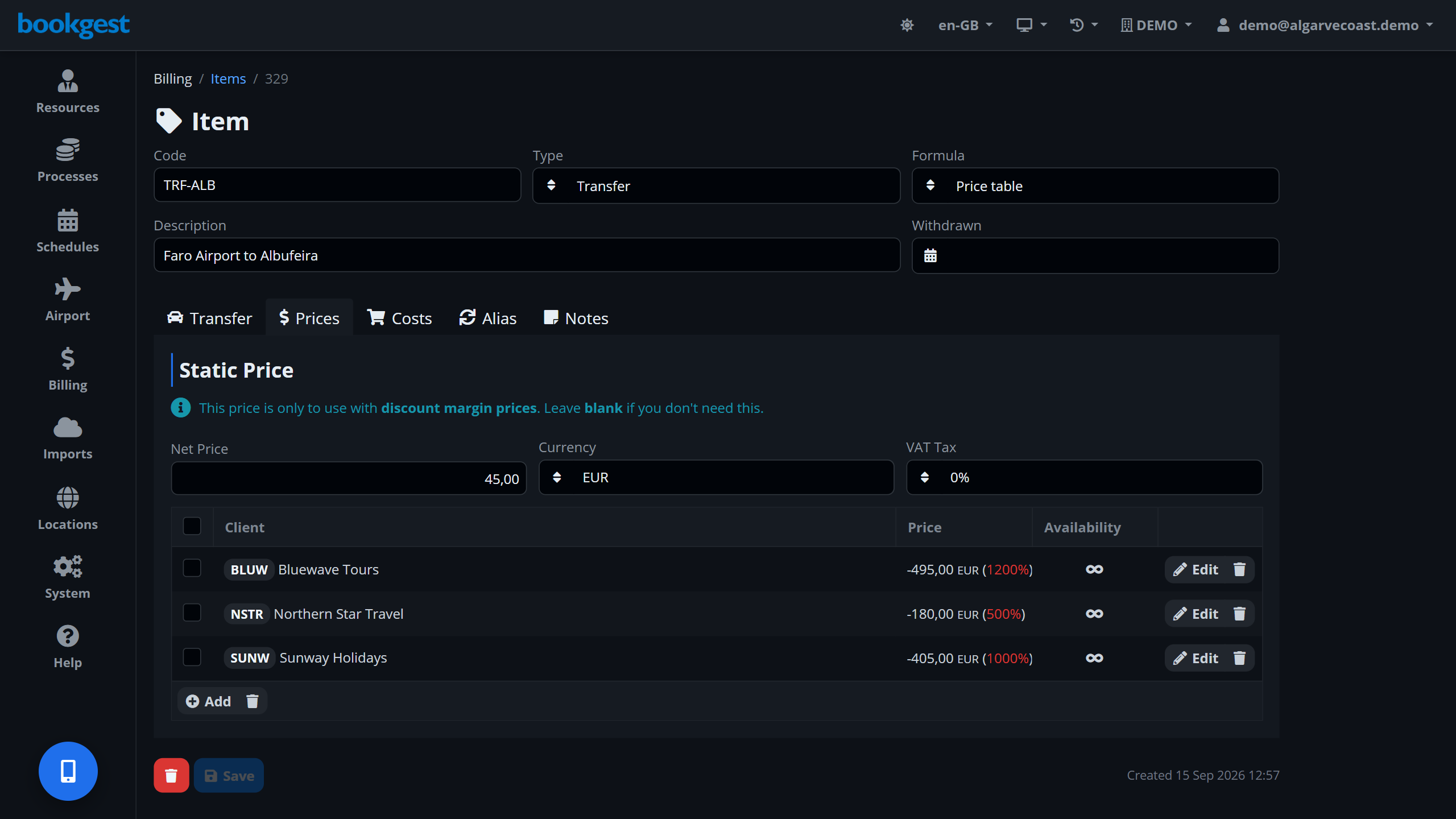Image resolution: width=1456 pixels, height=819 pixels.
Task: Open the Currency dropdown showing EUR
Action: (x=716, y=477)
